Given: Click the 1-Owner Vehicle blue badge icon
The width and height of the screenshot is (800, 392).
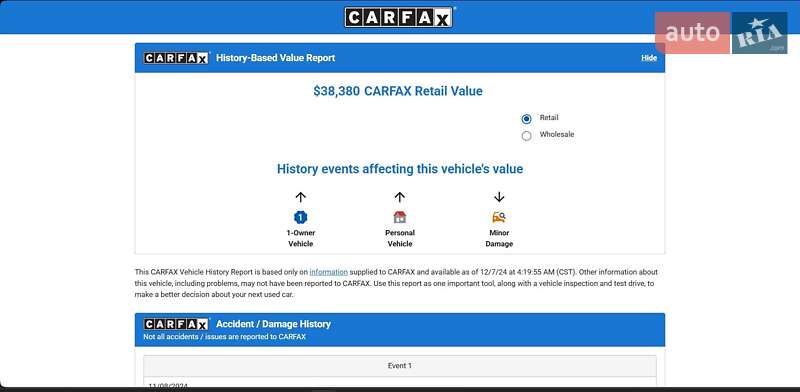Looking at the screenshot, I should 301,217.
